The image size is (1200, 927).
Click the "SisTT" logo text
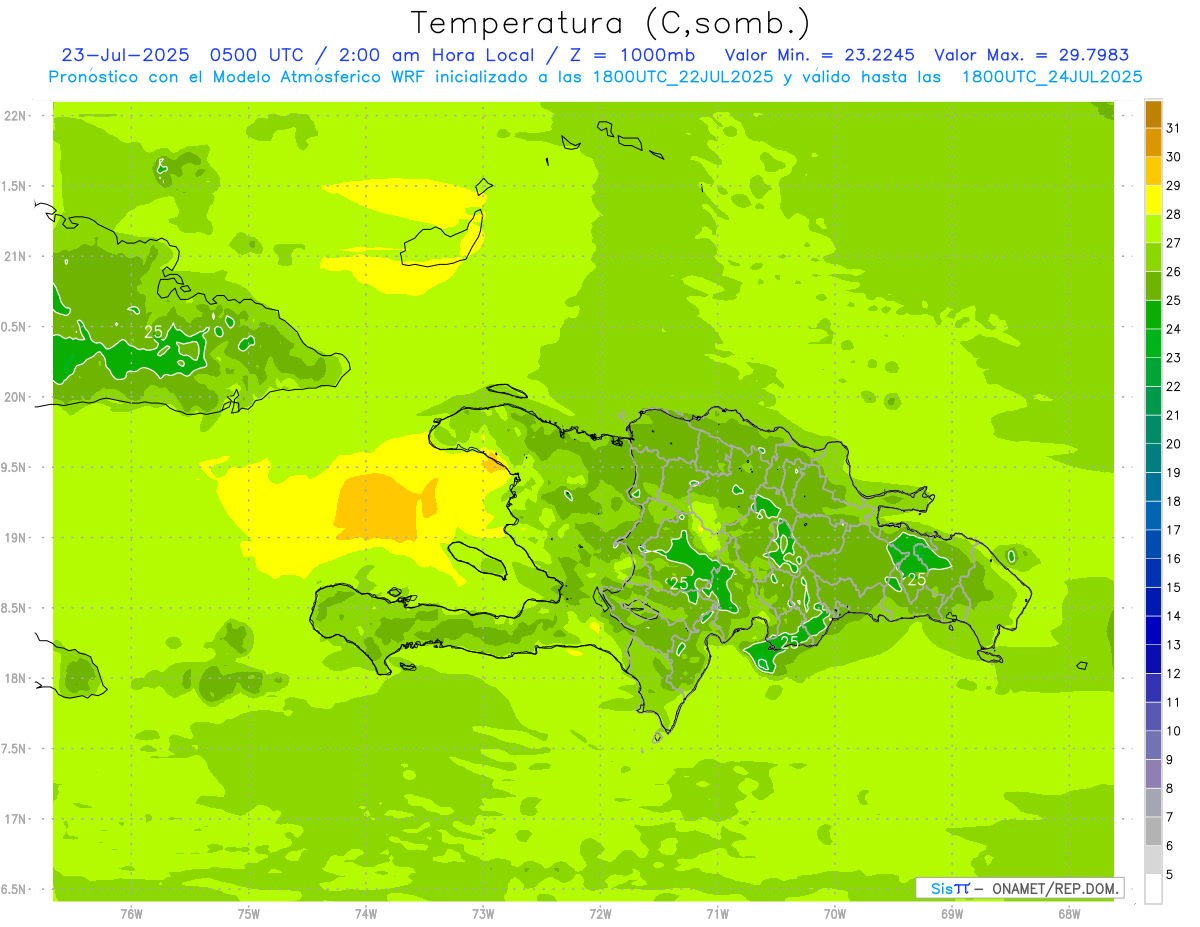(950, 888)
